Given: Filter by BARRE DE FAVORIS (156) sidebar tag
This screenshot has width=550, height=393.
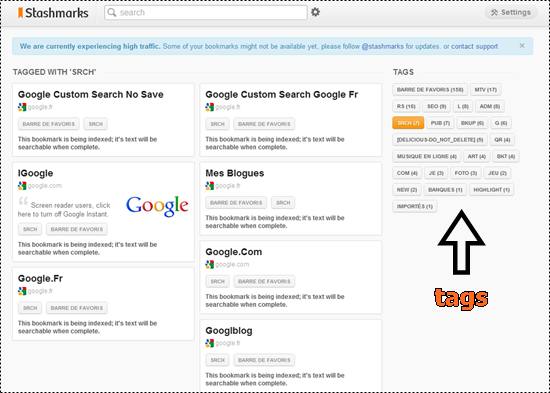Looking at the screenshot, I should pyautogui.click(x=430, y=89).
